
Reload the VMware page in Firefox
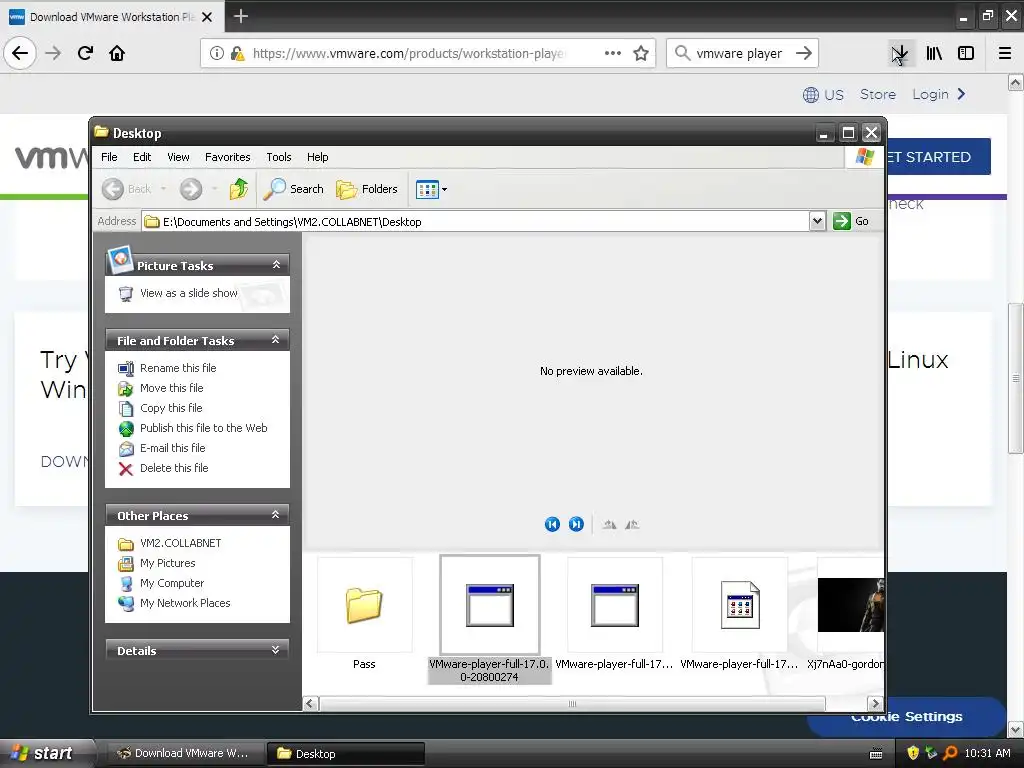click(x=85, y=53)
